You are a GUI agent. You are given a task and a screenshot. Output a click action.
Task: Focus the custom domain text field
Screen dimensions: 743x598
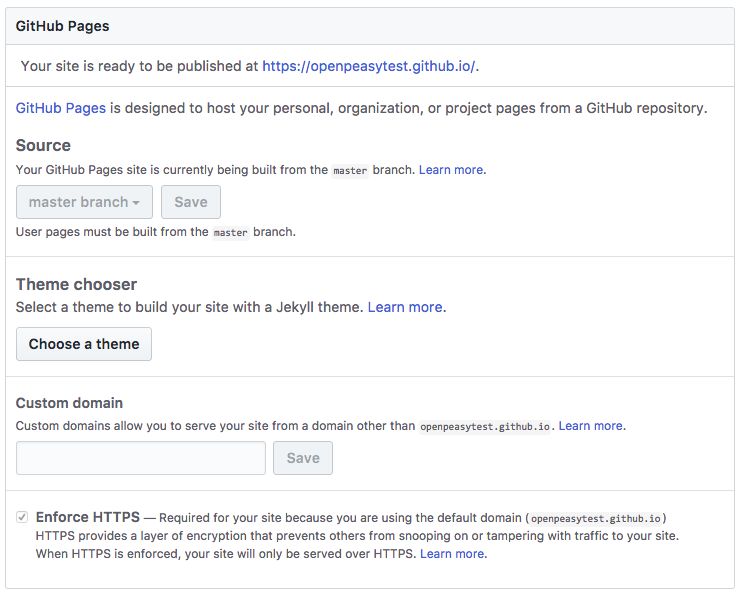click(x=141, y=458)
